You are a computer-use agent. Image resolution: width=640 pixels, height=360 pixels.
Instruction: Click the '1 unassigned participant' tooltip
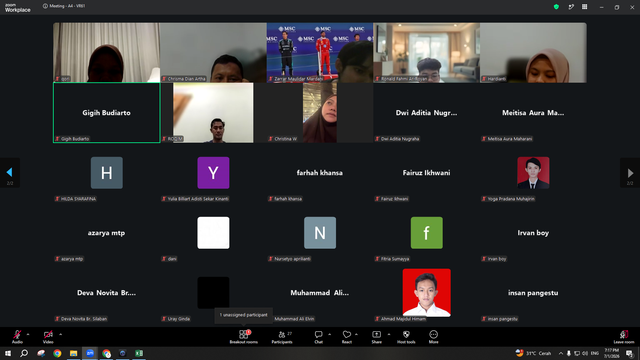[244, 315]
